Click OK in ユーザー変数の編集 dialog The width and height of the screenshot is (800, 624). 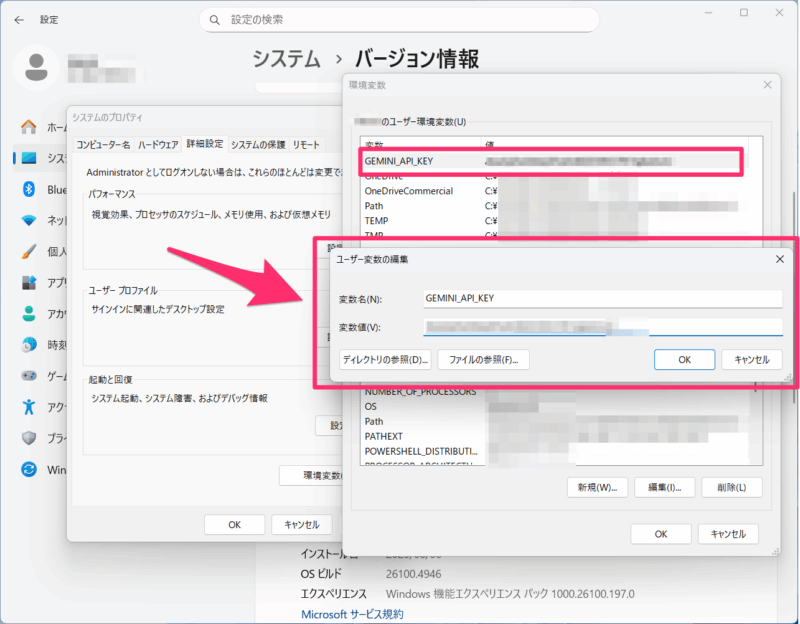[x=685, y=360]
